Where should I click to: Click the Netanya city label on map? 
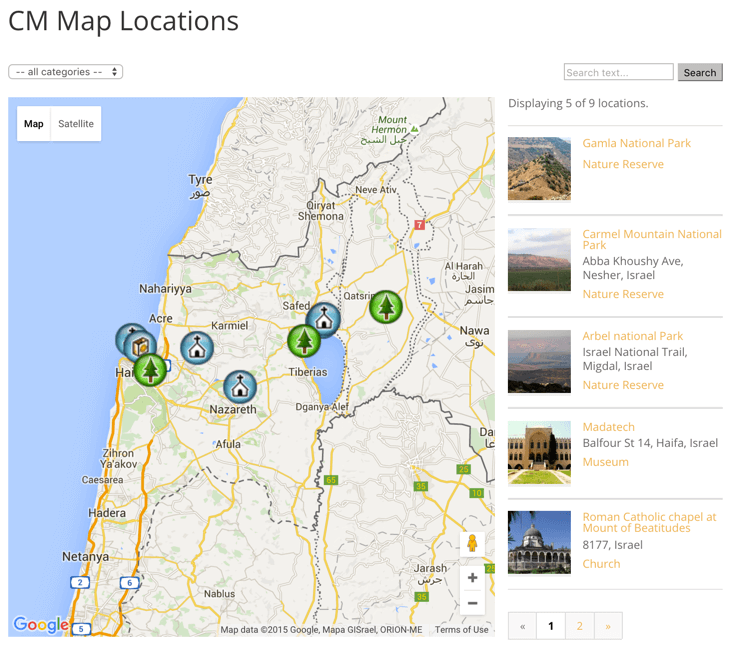pos(85,557)
